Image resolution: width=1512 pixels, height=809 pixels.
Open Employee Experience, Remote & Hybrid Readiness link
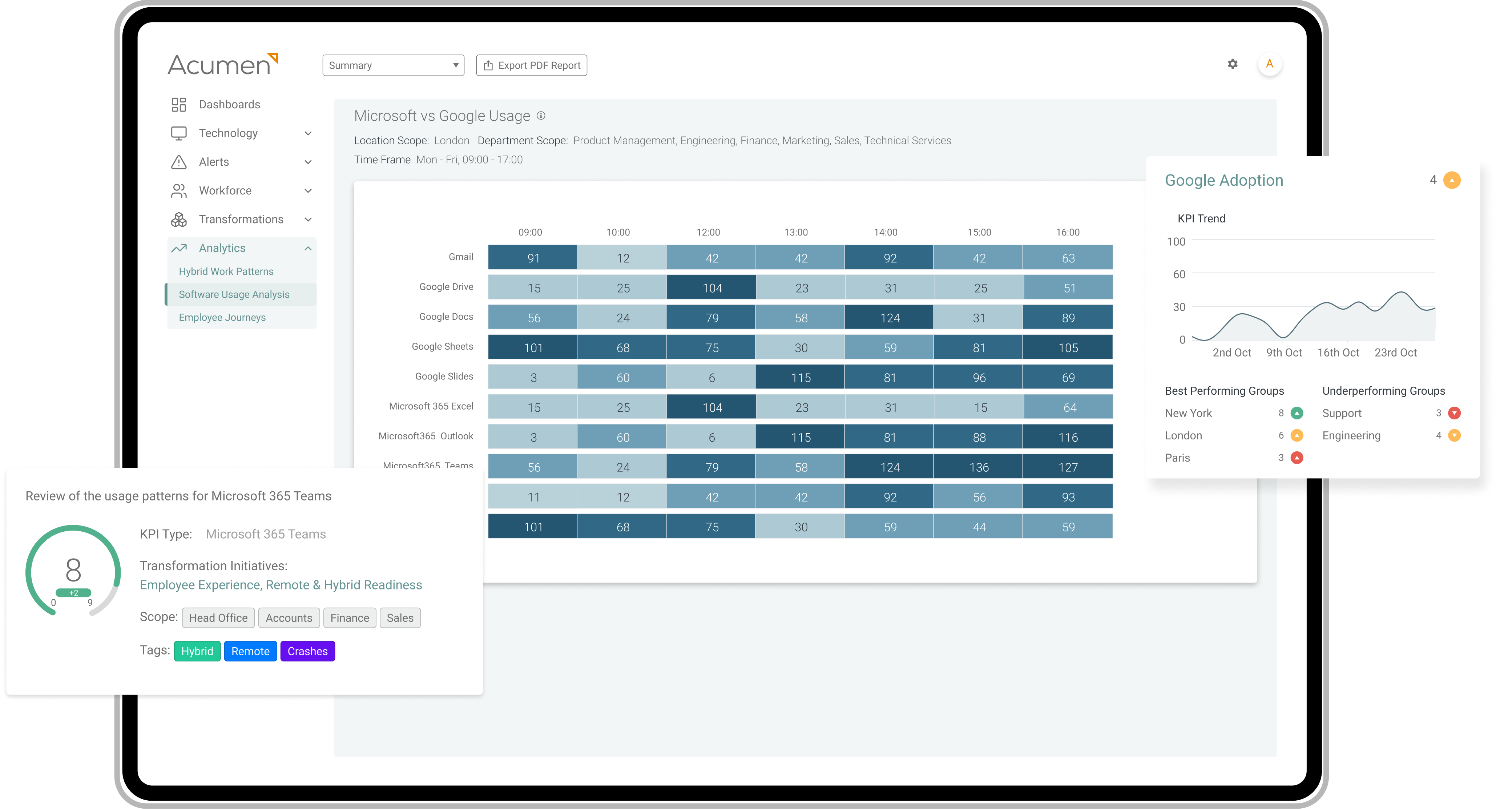pos(281,585)
